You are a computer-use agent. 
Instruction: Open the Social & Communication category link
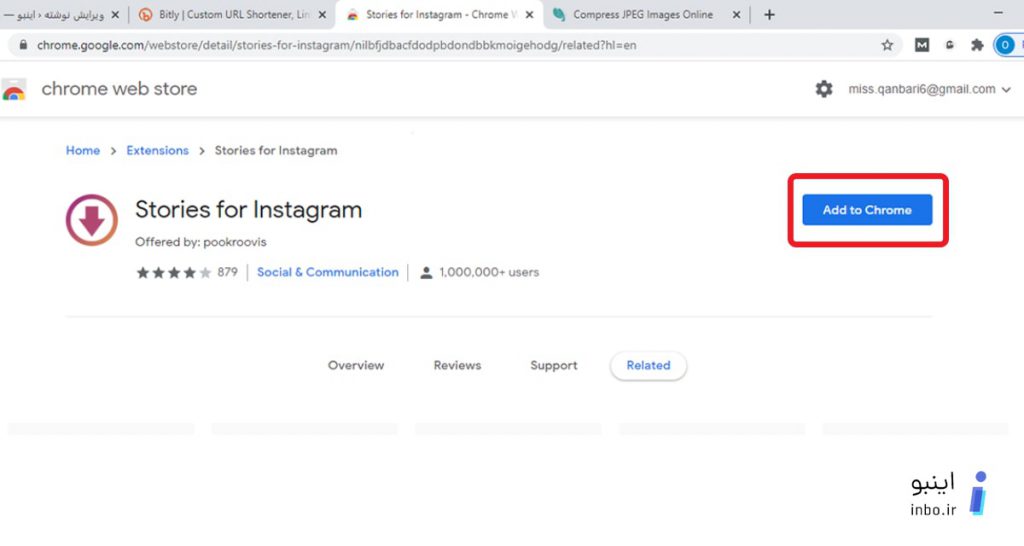[327, 272]
